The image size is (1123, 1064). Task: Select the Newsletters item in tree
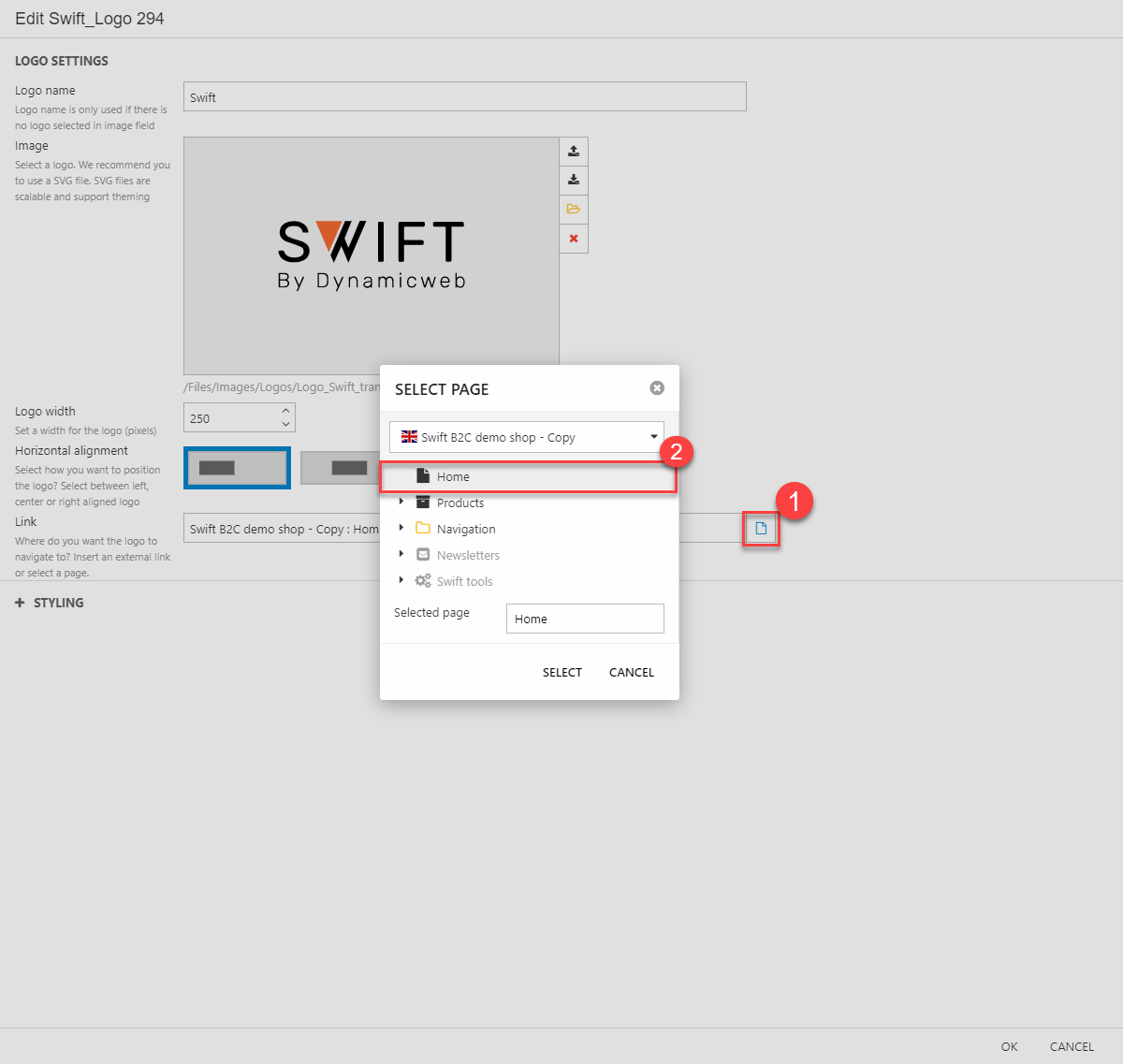click(x=468, y=555)
